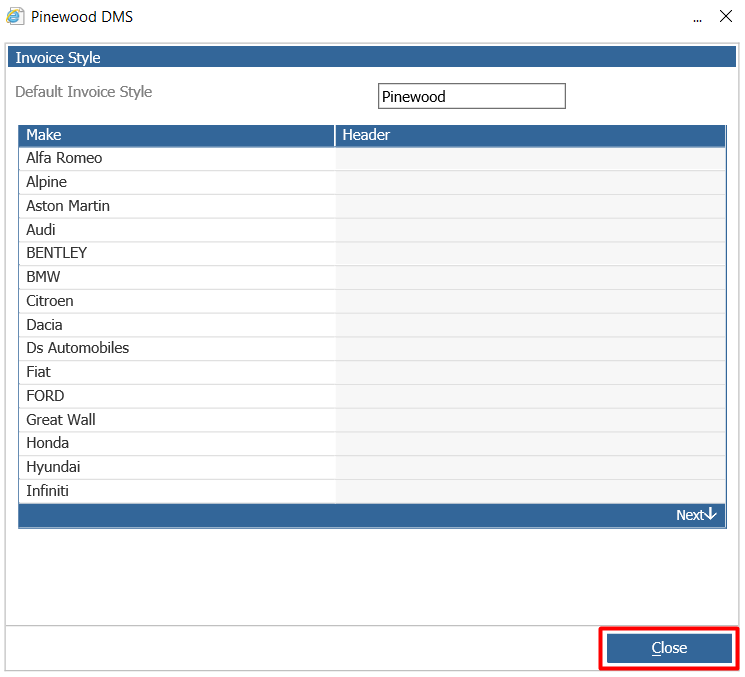
Task: Select the Aston Martin row
Action: (x=372, y=206)
